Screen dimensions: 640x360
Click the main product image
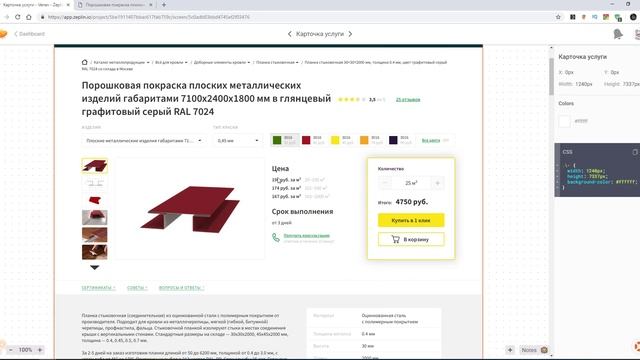click(x=190, y=209)
